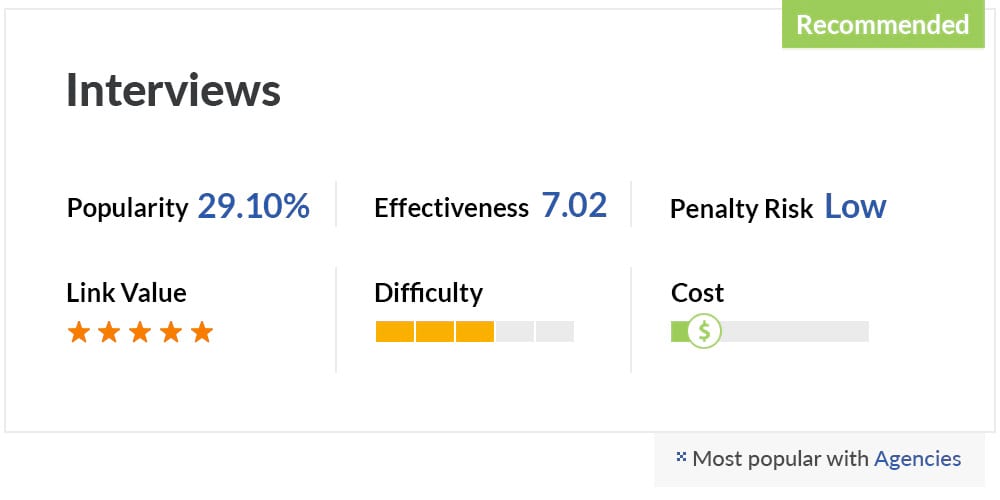Image resolution: width=1000 pixels, height=500 pixels.
Task: Click the third filled difficulty segment
Action: pyautogui.click(x=474, y=331)
